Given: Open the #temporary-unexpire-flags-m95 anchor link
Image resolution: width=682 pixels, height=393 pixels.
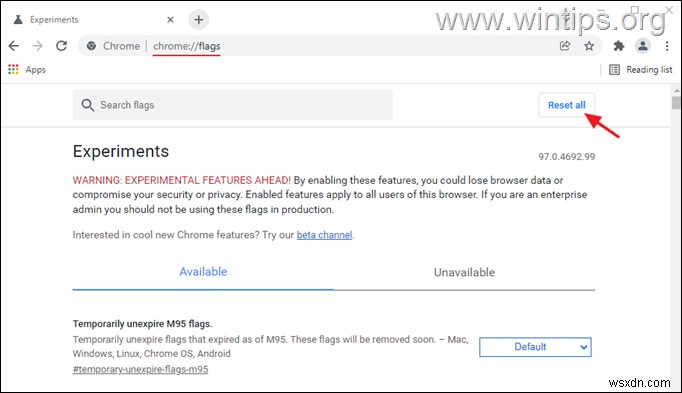Looking at the screenshot, I should click(140, 370).
